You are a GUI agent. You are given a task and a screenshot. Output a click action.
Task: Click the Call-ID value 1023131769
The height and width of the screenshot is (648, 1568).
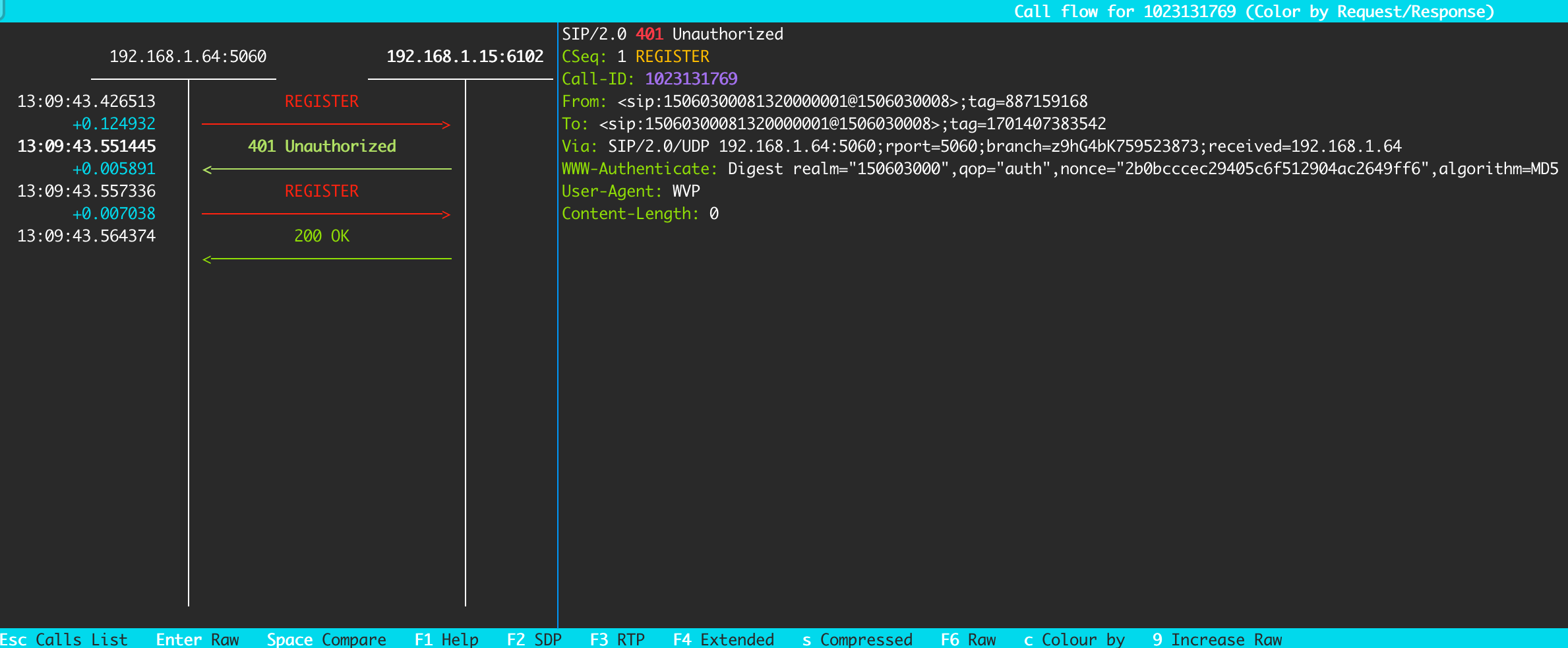tap(691, 79)
